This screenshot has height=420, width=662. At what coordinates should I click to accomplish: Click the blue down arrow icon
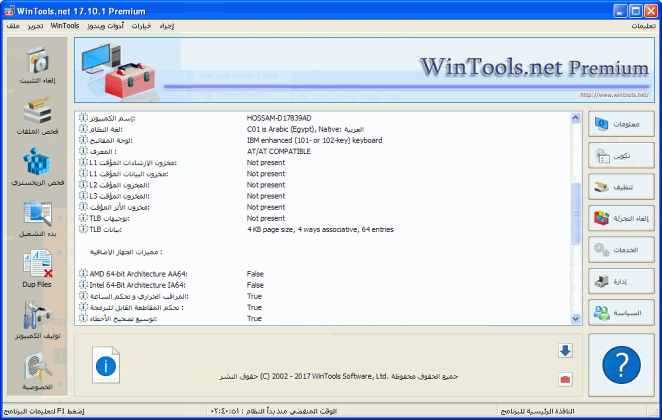coord(565,350)
